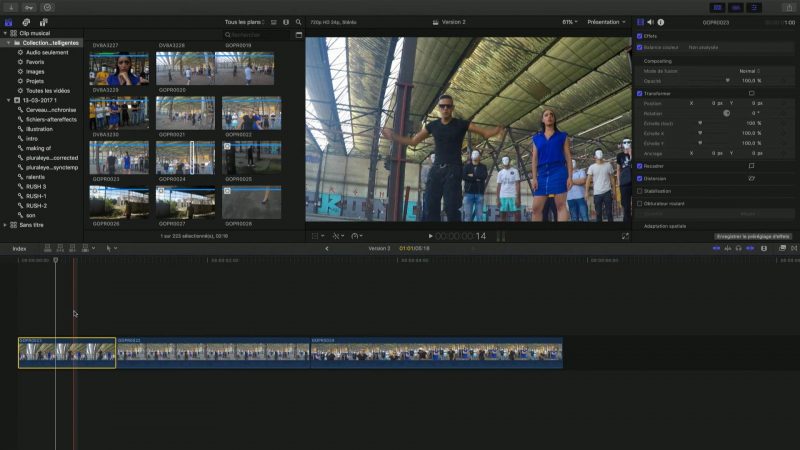
Task: Click the Rotation dial control
Action: pyautogui.click(x=727, y=113)
